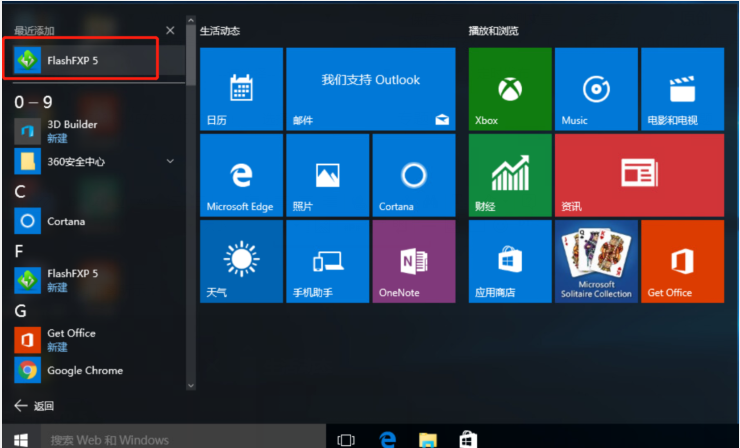Click the 生活动态 group heading
Image resolution: width=740 pixels, height=448 pixels.
220,31
